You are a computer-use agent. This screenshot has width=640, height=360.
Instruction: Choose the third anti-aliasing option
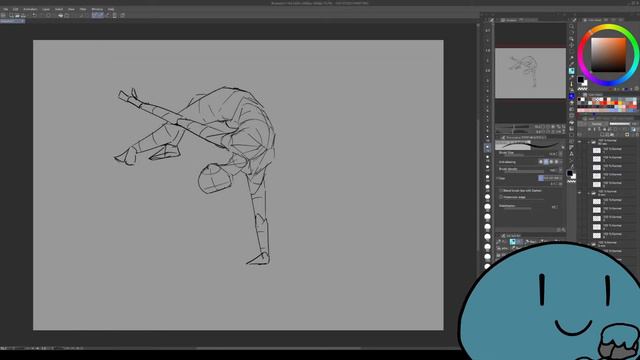(x=551, y=162)
